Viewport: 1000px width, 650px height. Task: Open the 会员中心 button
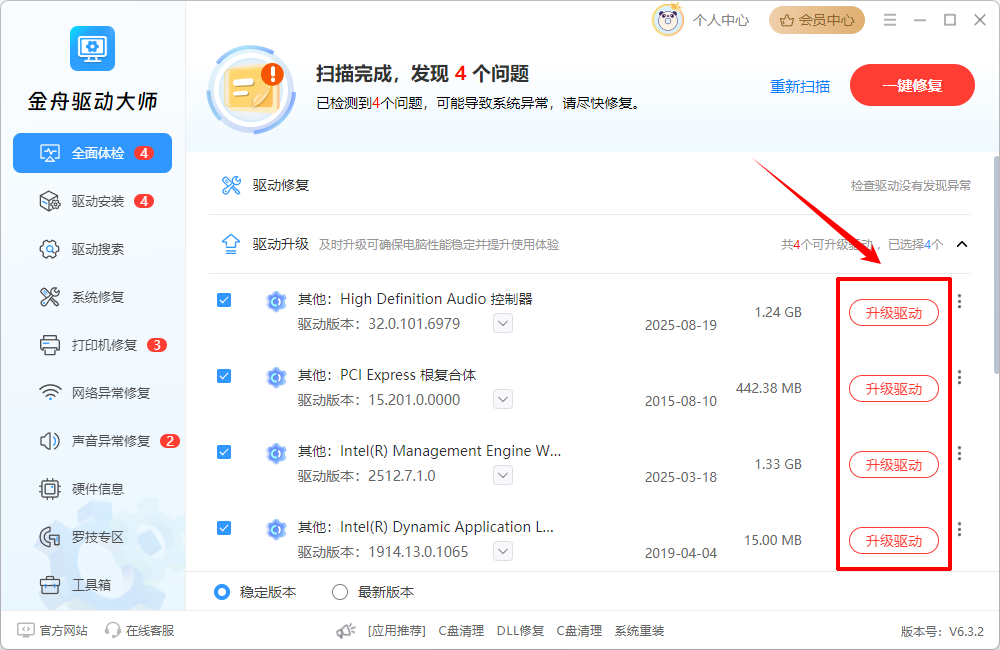[x=816, y=20]
